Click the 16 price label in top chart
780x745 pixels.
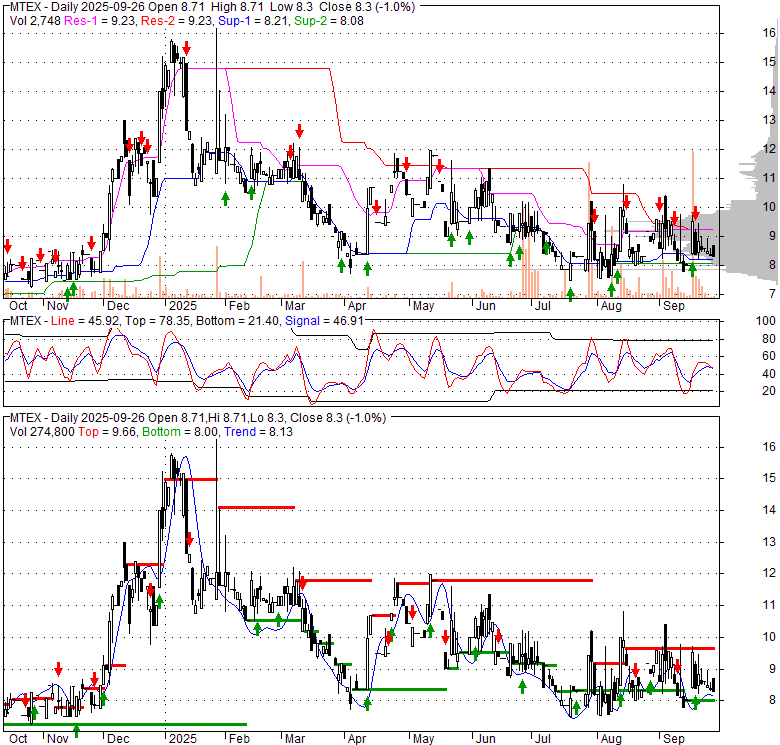[x=769, y=33]
